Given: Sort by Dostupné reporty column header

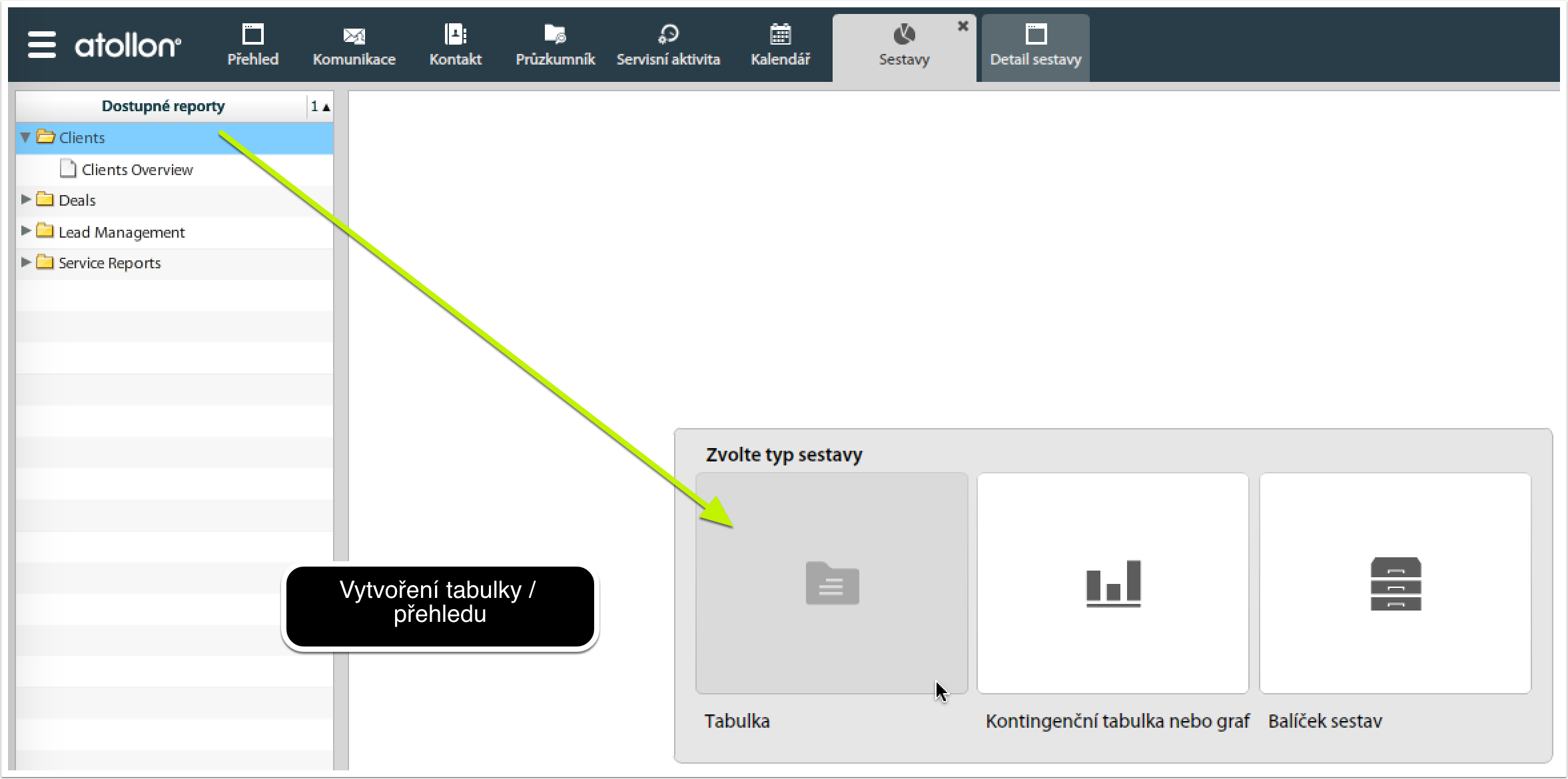Looking at the screenshot, I should point(163,106).
